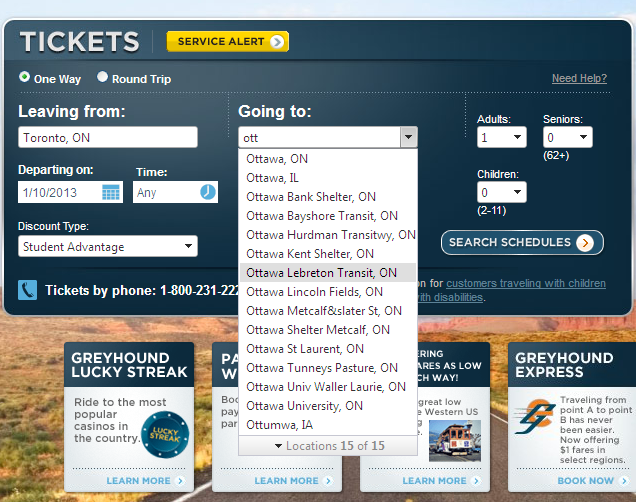Select Ottawa Kent Shelter, ON
The image size is (636, 502).
(328, 254)
